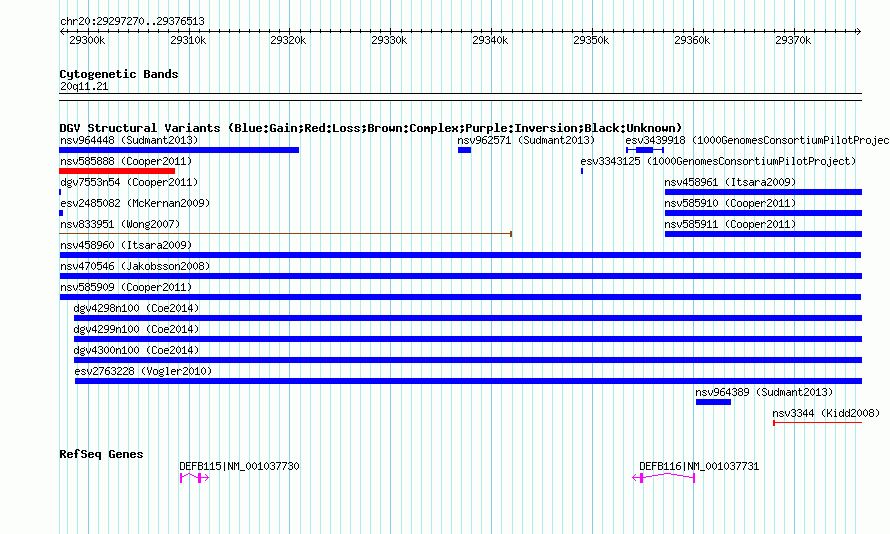The width and height of the screenshot is (890, 534).
Task: Select the esv2763228 blue bar
Action: [x=468, y=381]
